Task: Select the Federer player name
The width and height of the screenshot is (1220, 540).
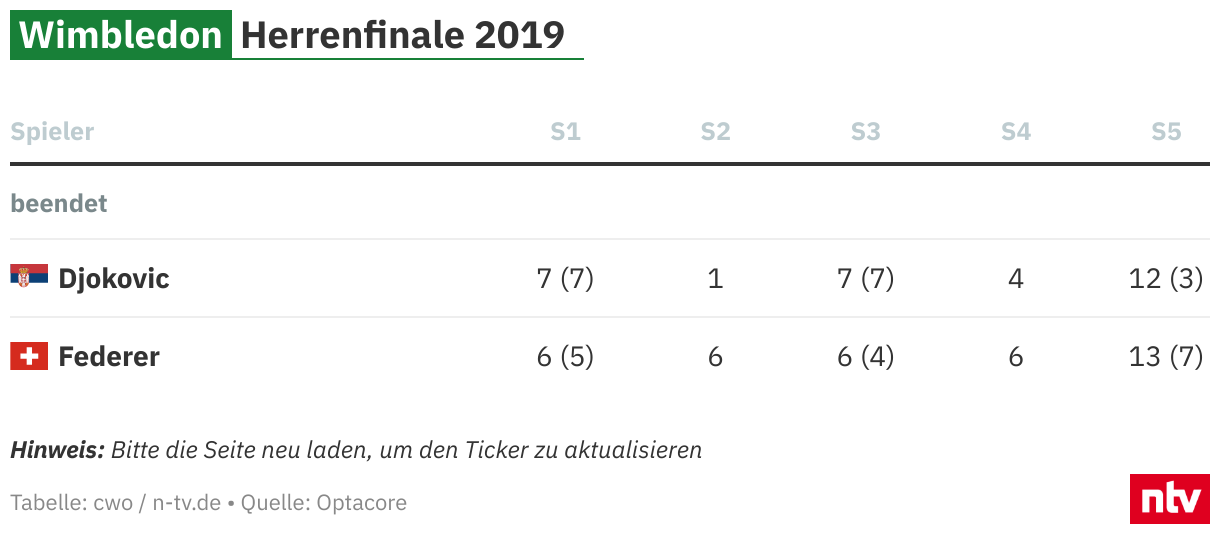Action: coord(109,356)
